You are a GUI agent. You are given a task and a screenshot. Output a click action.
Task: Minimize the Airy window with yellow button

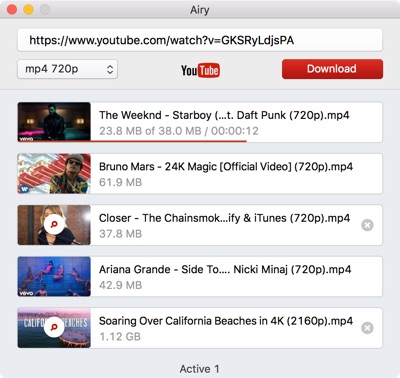pos(28,9)
